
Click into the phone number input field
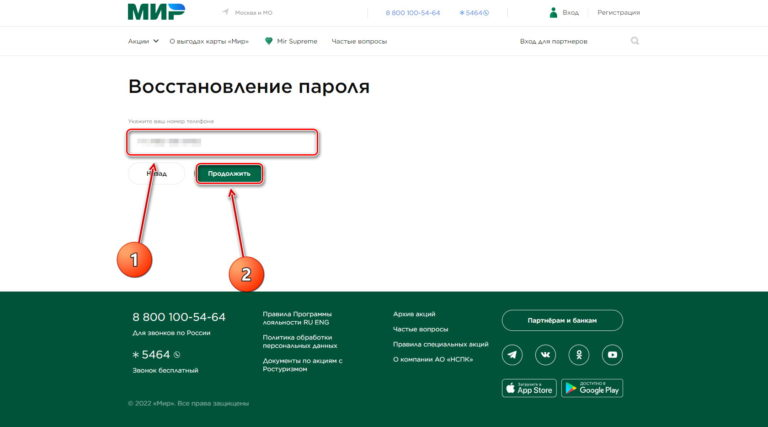222,143
